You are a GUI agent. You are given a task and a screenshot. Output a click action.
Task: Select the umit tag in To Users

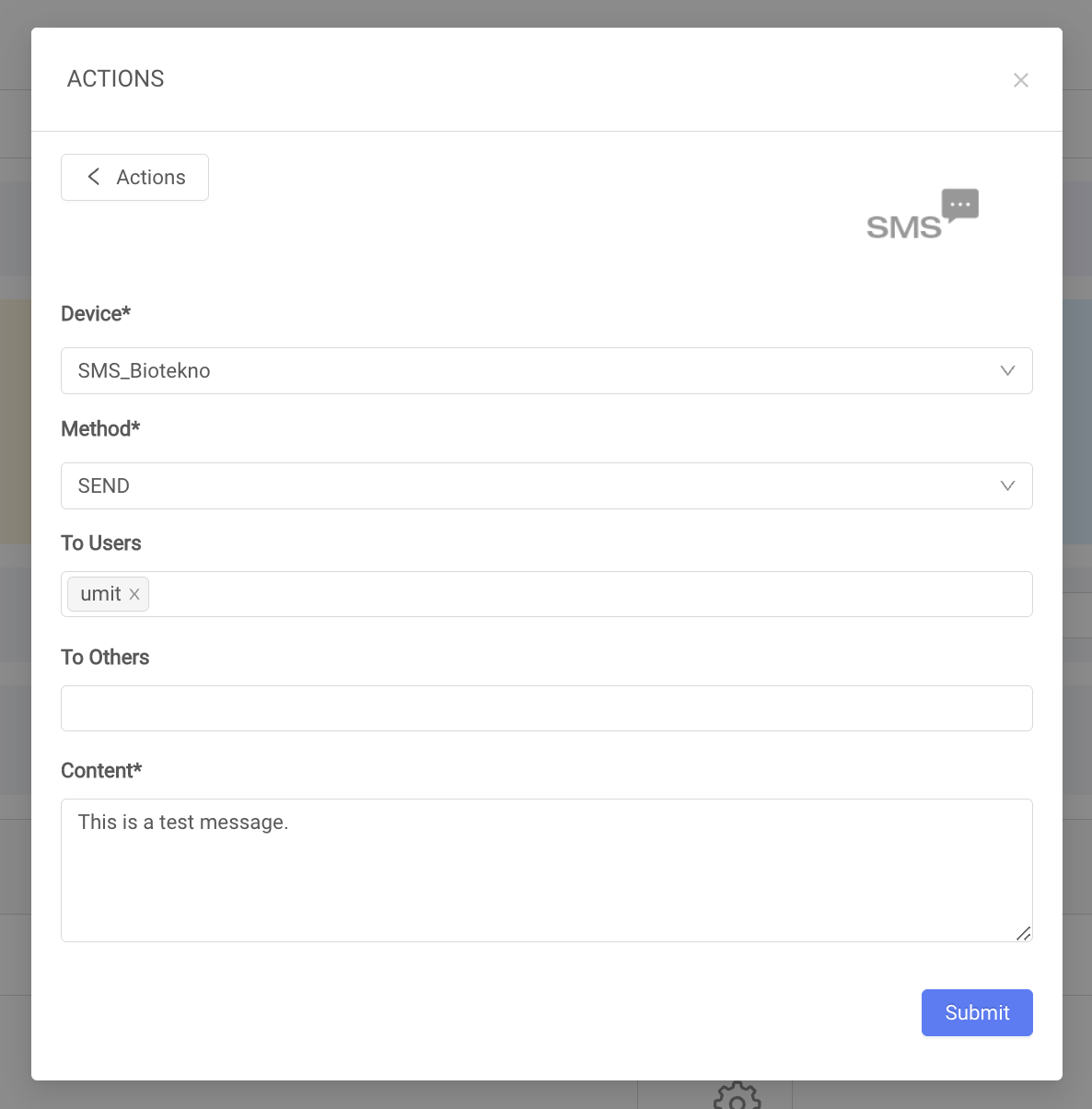(x=100, y=594)
